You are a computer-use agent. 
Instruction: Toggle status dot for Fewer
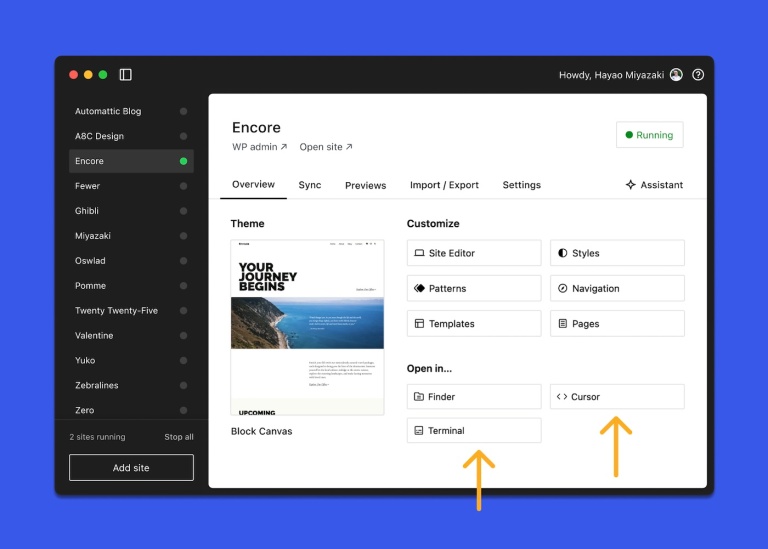[183, 186]
